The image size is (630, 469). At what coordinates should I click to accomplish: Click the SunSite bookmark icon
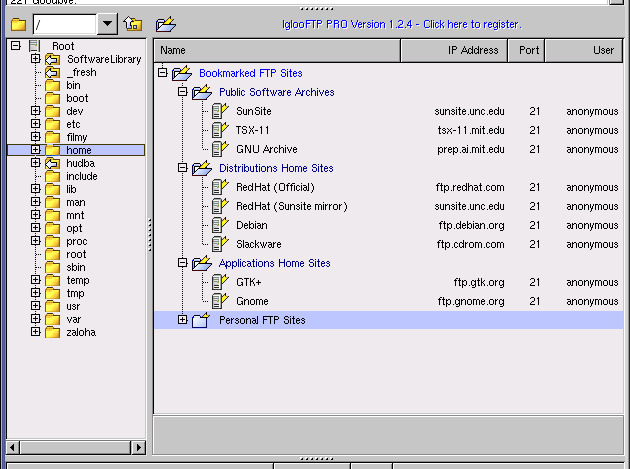tap(220, 111)
